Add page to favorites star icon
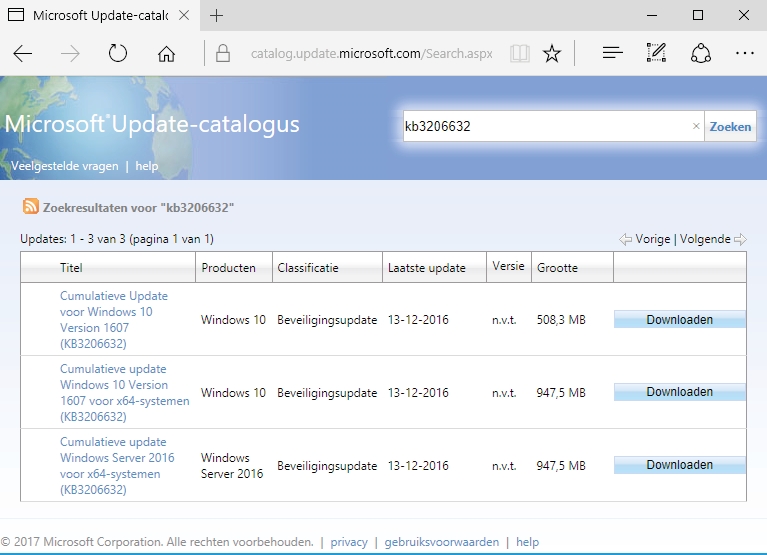This screenshot has width=767, height=555. click(x=552, y=54)
